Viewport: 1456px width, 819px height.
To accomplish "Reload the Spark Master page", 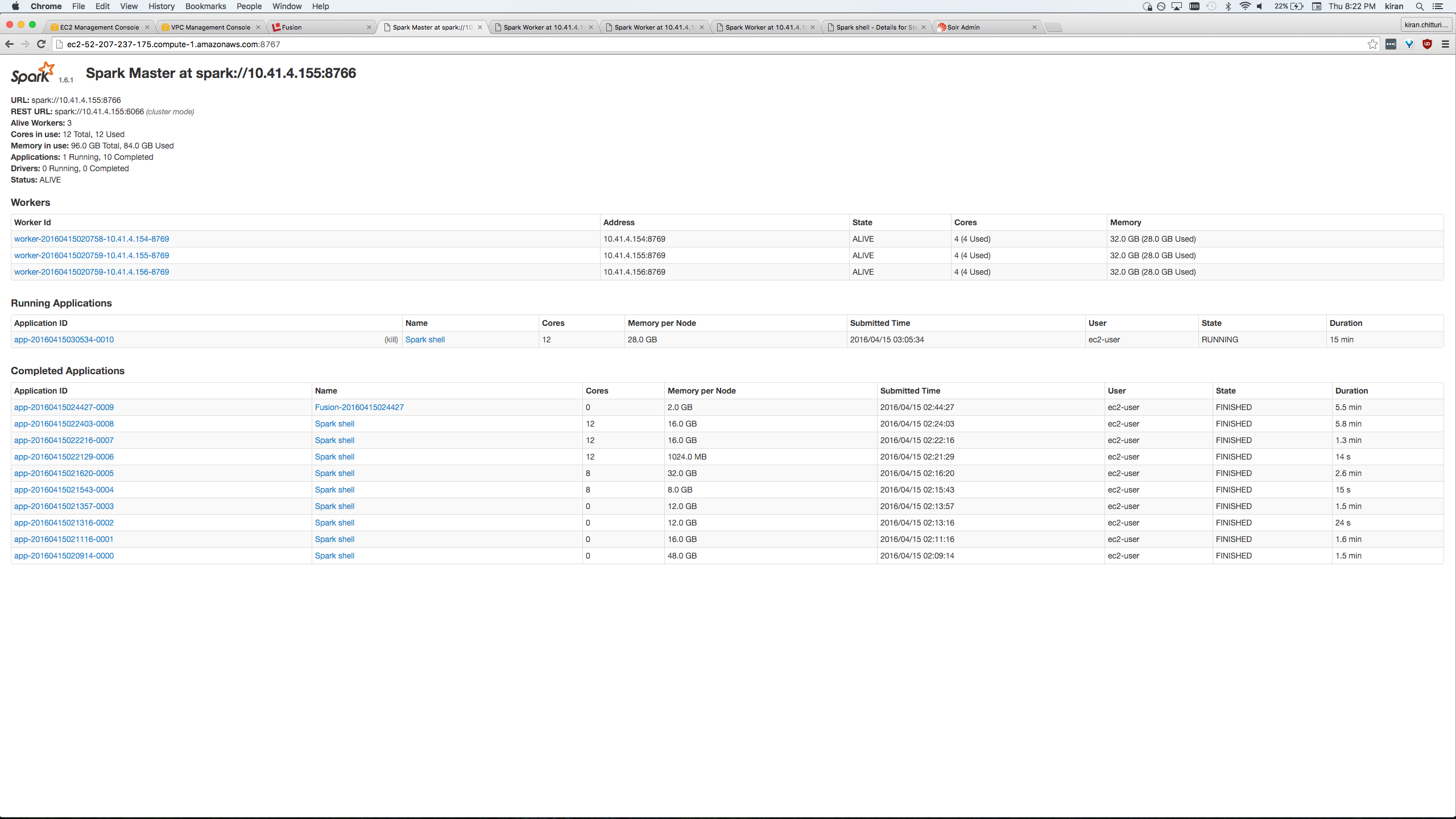I will tap(41, 44).
